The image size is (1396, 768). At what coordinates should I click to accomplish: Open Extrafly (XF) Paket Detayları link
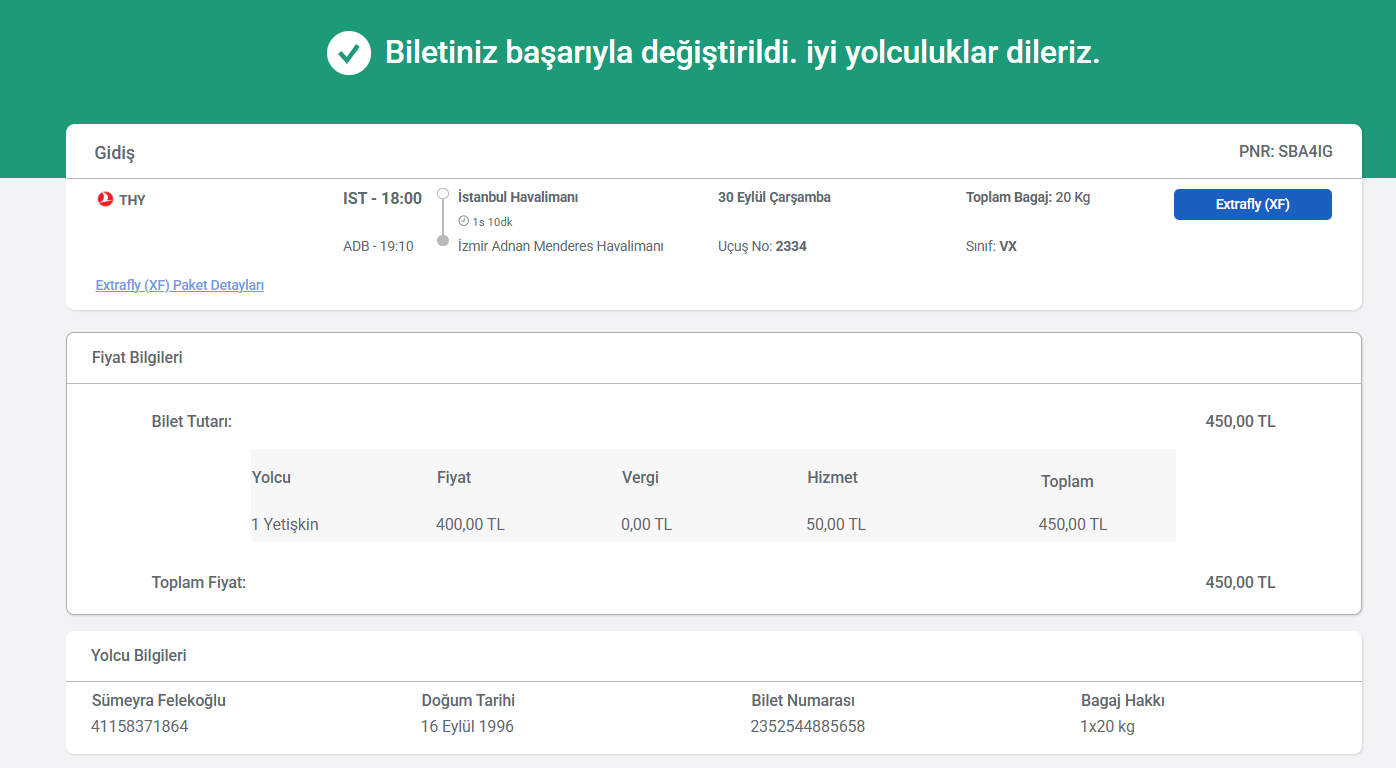coord(180,285)
